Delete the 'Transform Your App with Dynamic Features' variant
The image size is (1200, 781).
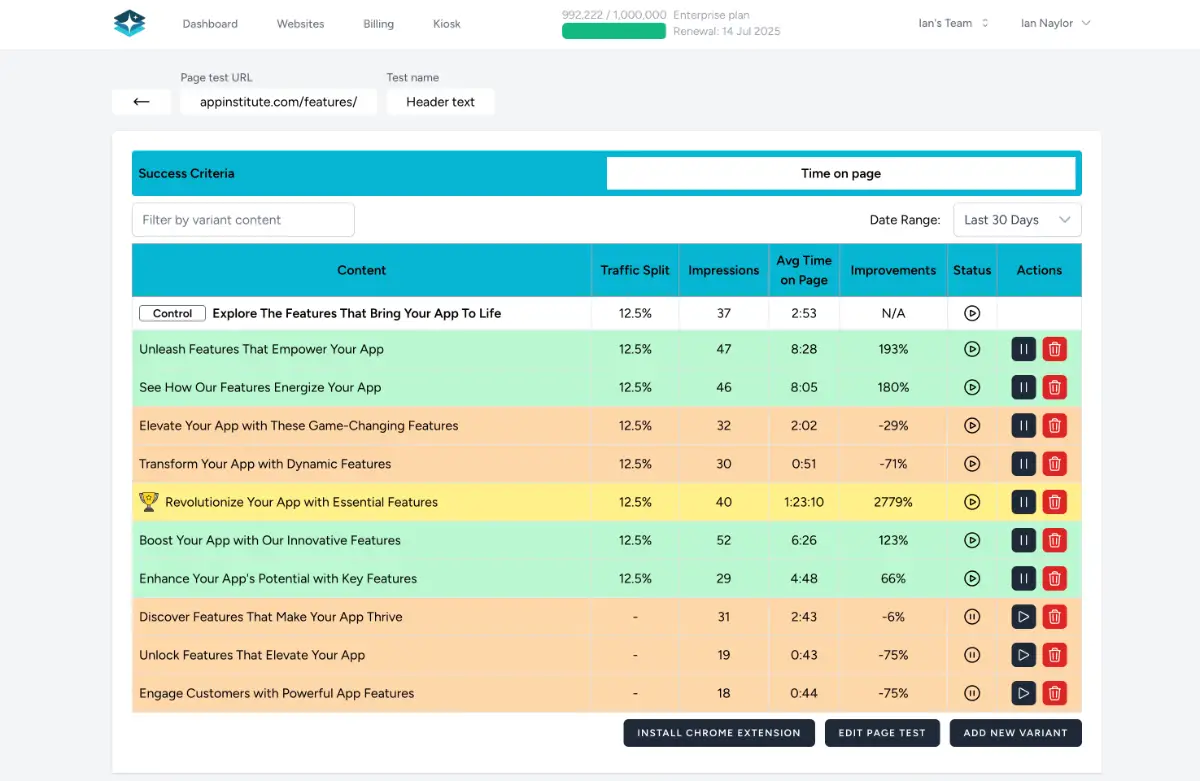[x=1054, y=464]
